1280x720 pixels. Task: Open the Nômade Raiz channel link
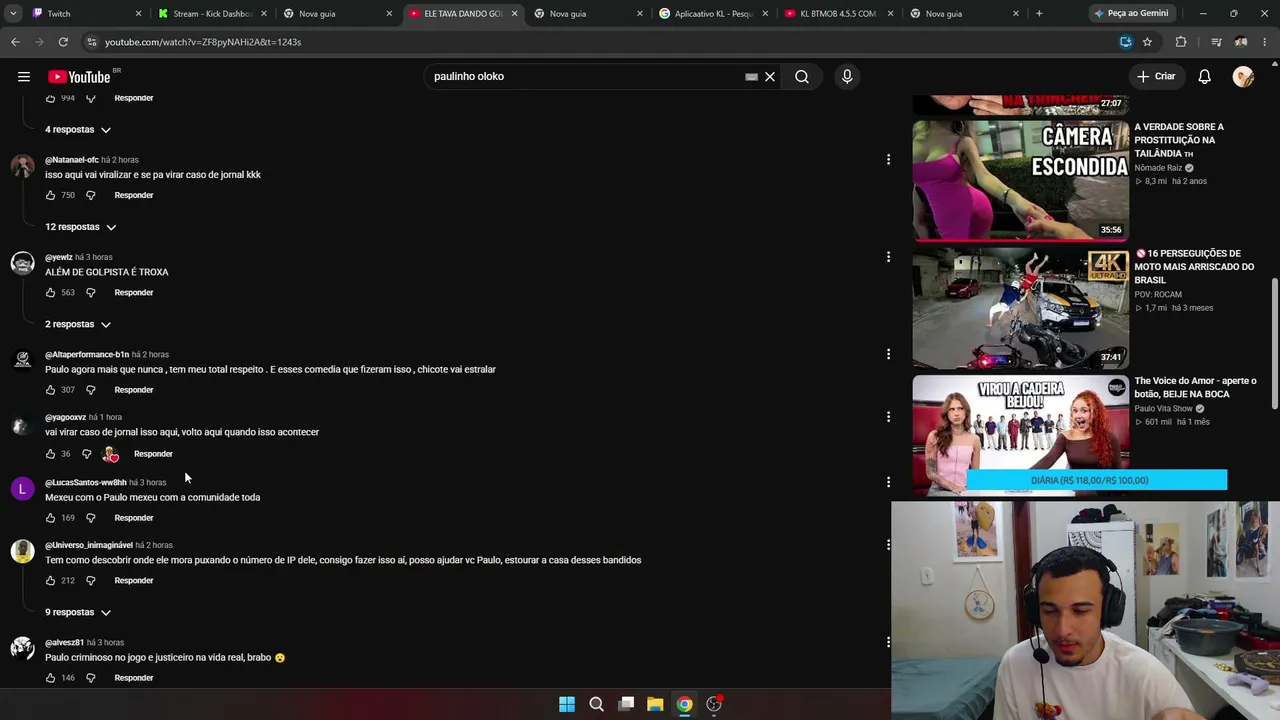(x=1158, y=168)
